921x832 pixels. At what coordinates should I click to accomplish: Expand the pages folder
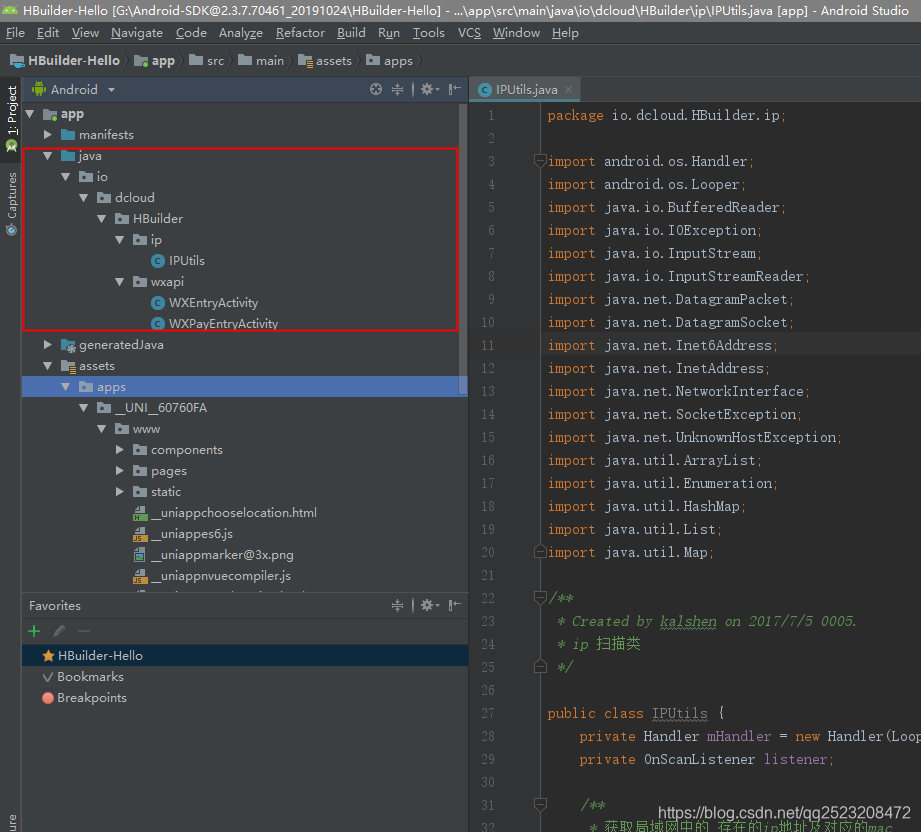pyautogui.click(x=120, y=471)
